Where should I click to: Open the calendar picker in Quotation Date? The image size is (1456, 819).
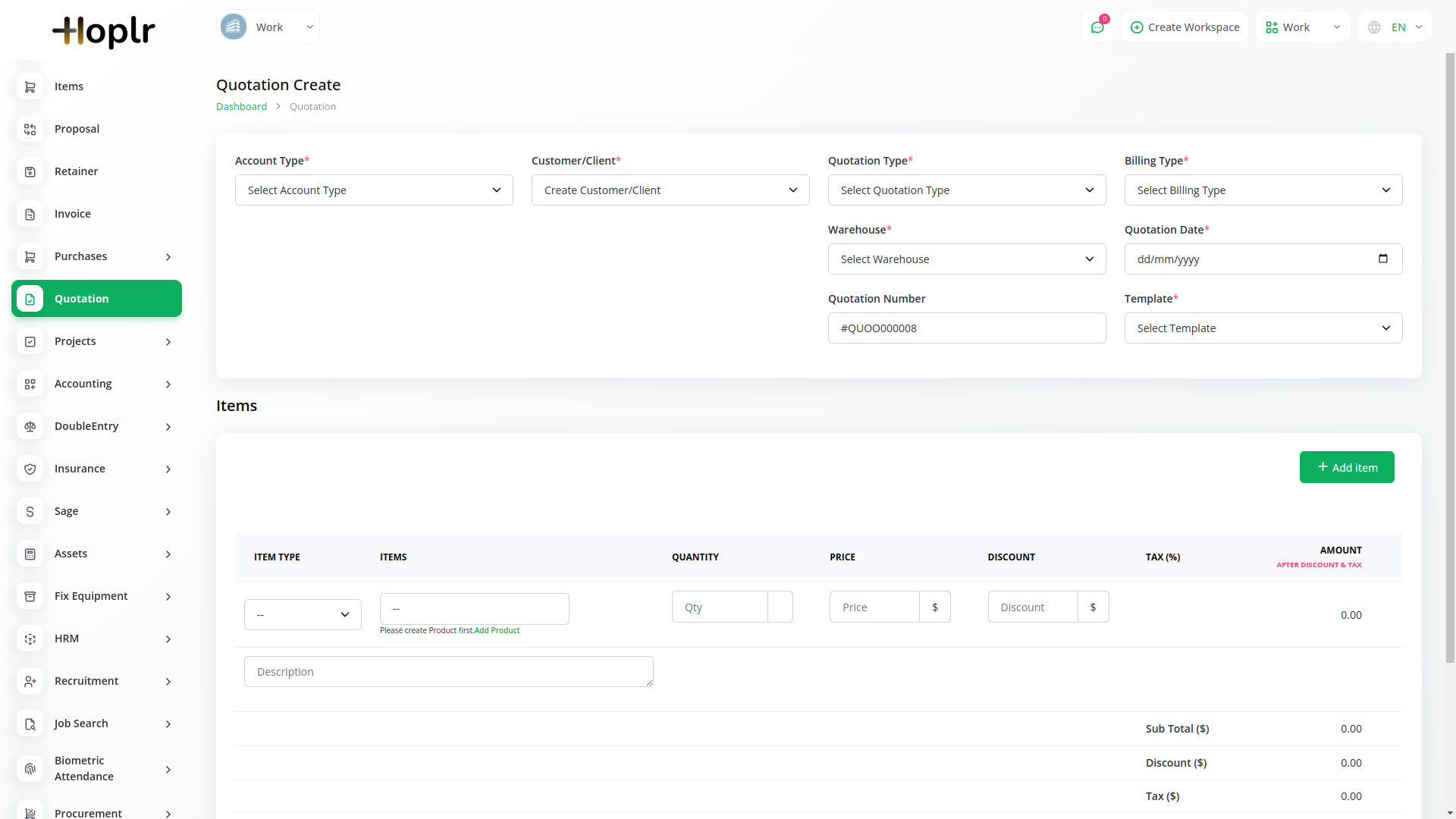click(x=1382, y=259)
